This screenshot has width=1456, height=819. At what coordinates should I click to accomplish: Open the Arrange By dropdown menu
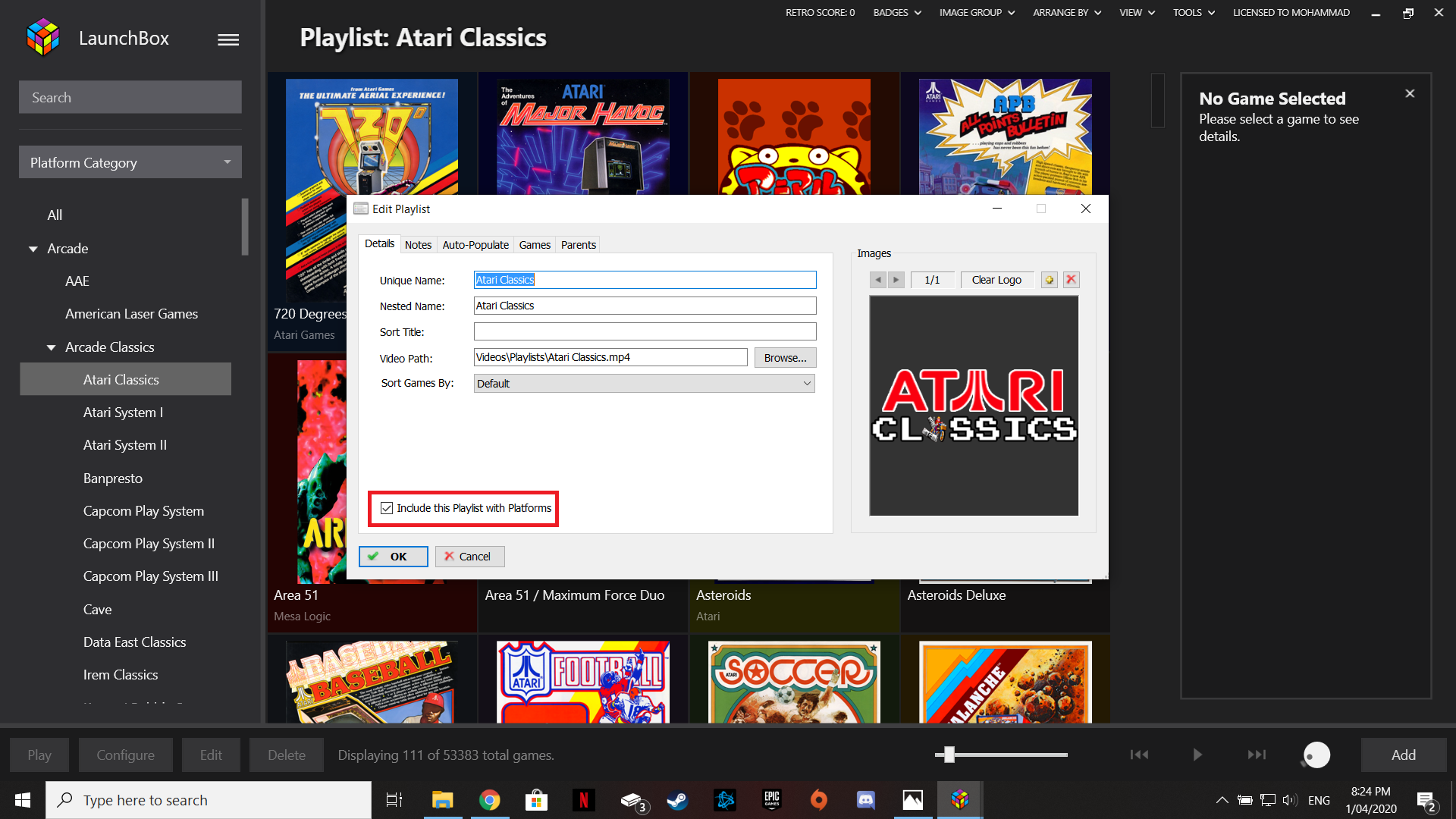click(x=1067, y=12)
